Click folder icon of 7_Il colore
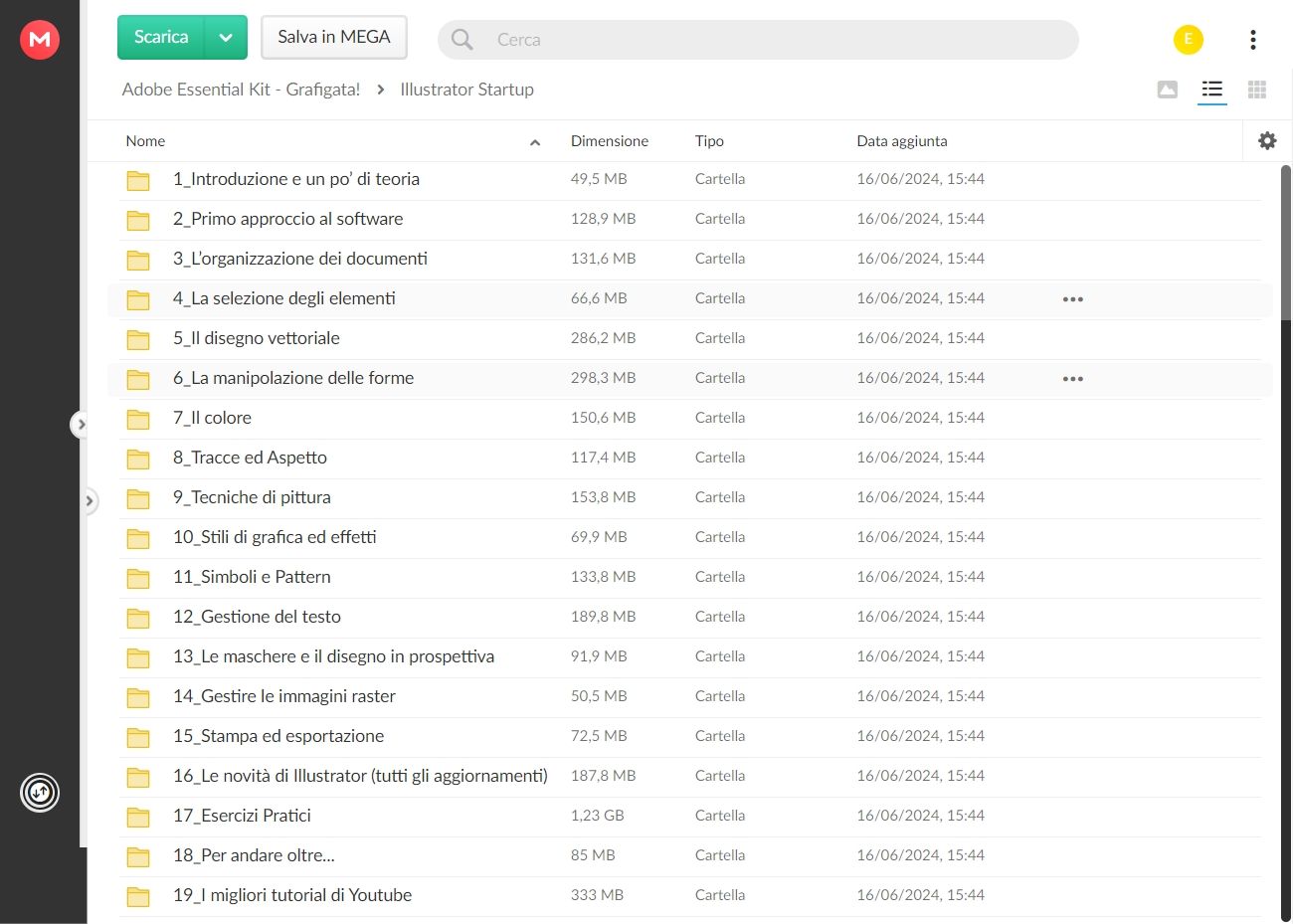The height and width of the screenshot is (924, 1293). coord(138,419)
